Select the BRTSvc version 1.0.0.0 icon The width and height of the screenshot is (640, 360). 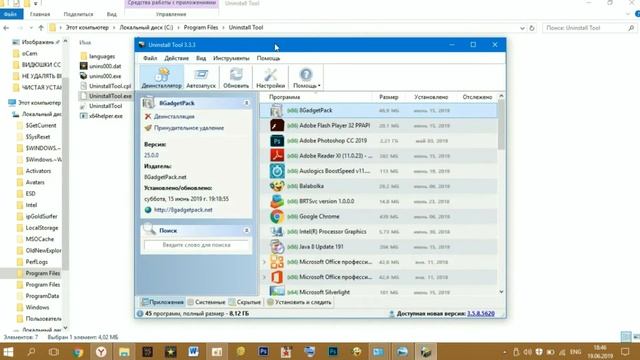tap(277, 201)
